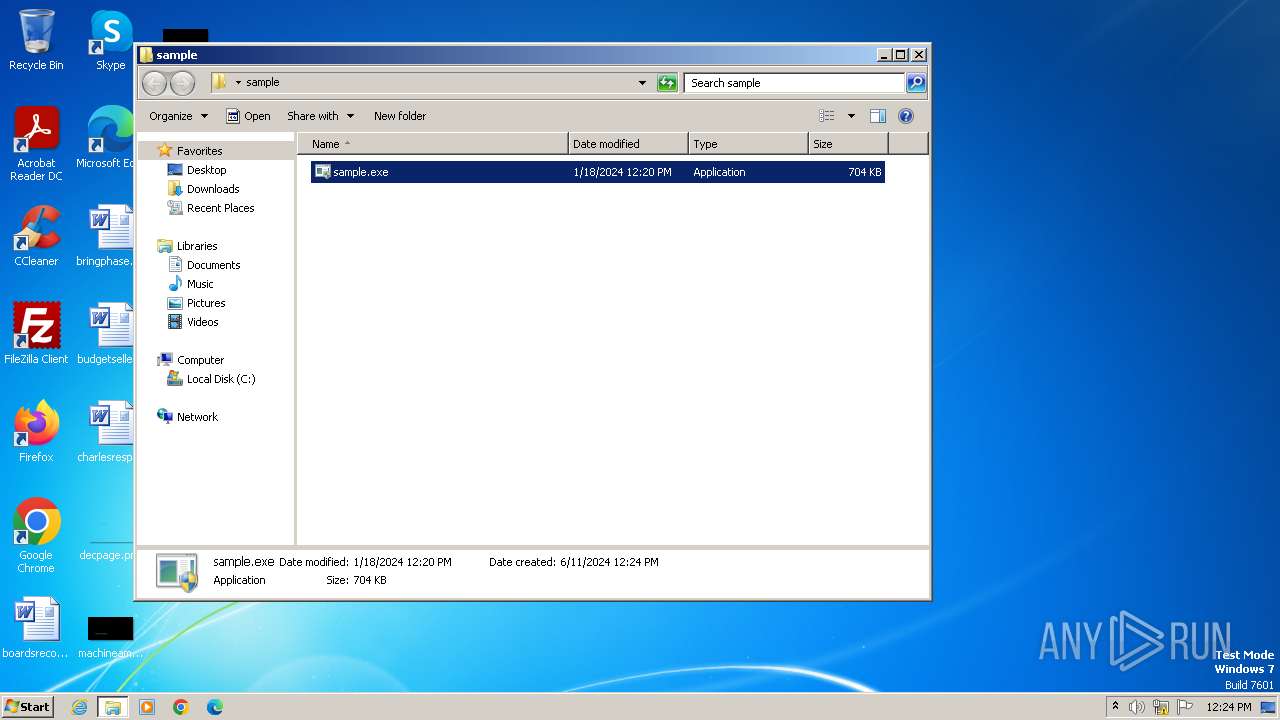Open the boardsreco Word document
Viewport: 1280px width, 720px height.
(36, 628)
